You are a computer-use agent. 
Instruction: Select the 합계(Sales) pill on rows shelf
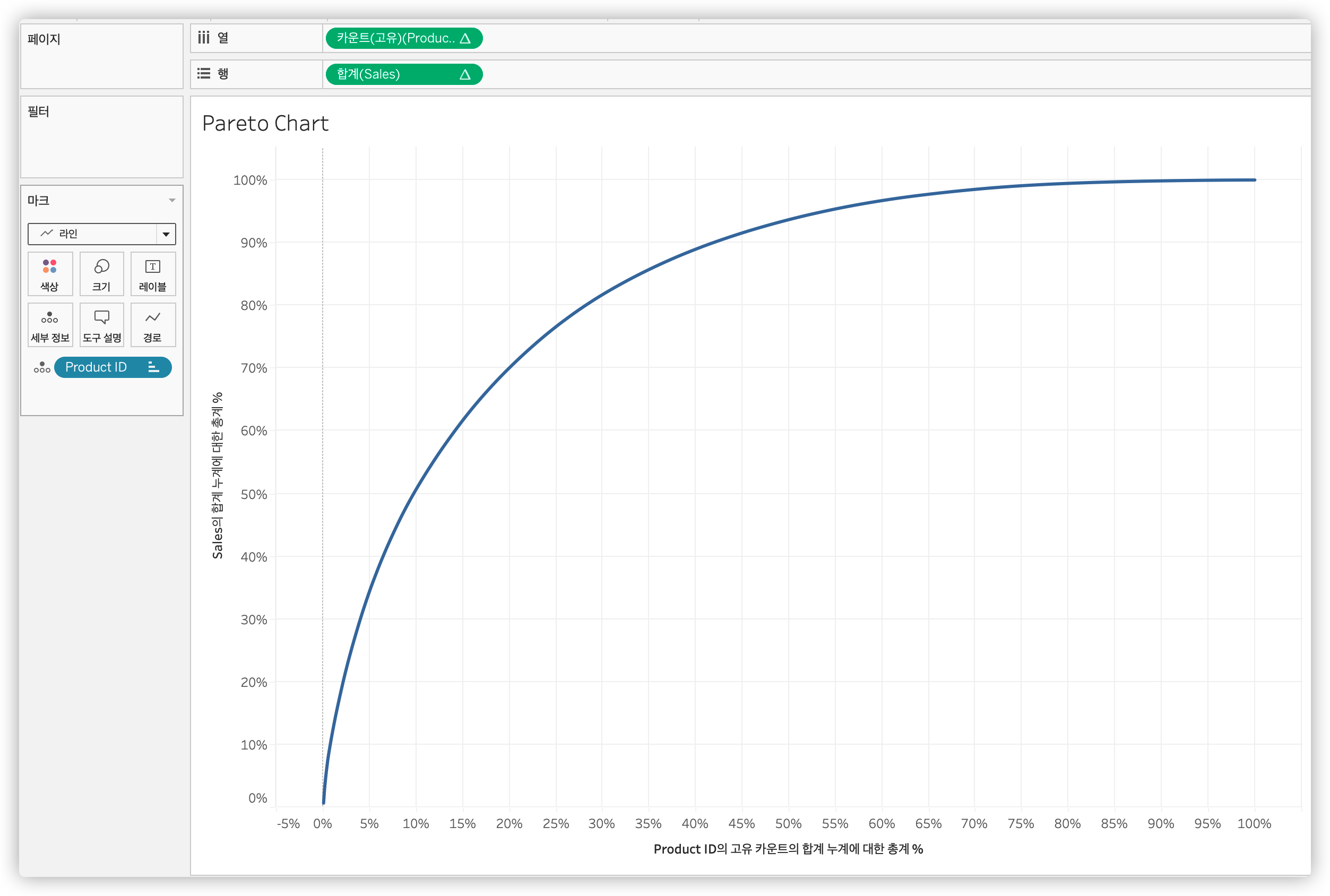click(388, 74)
